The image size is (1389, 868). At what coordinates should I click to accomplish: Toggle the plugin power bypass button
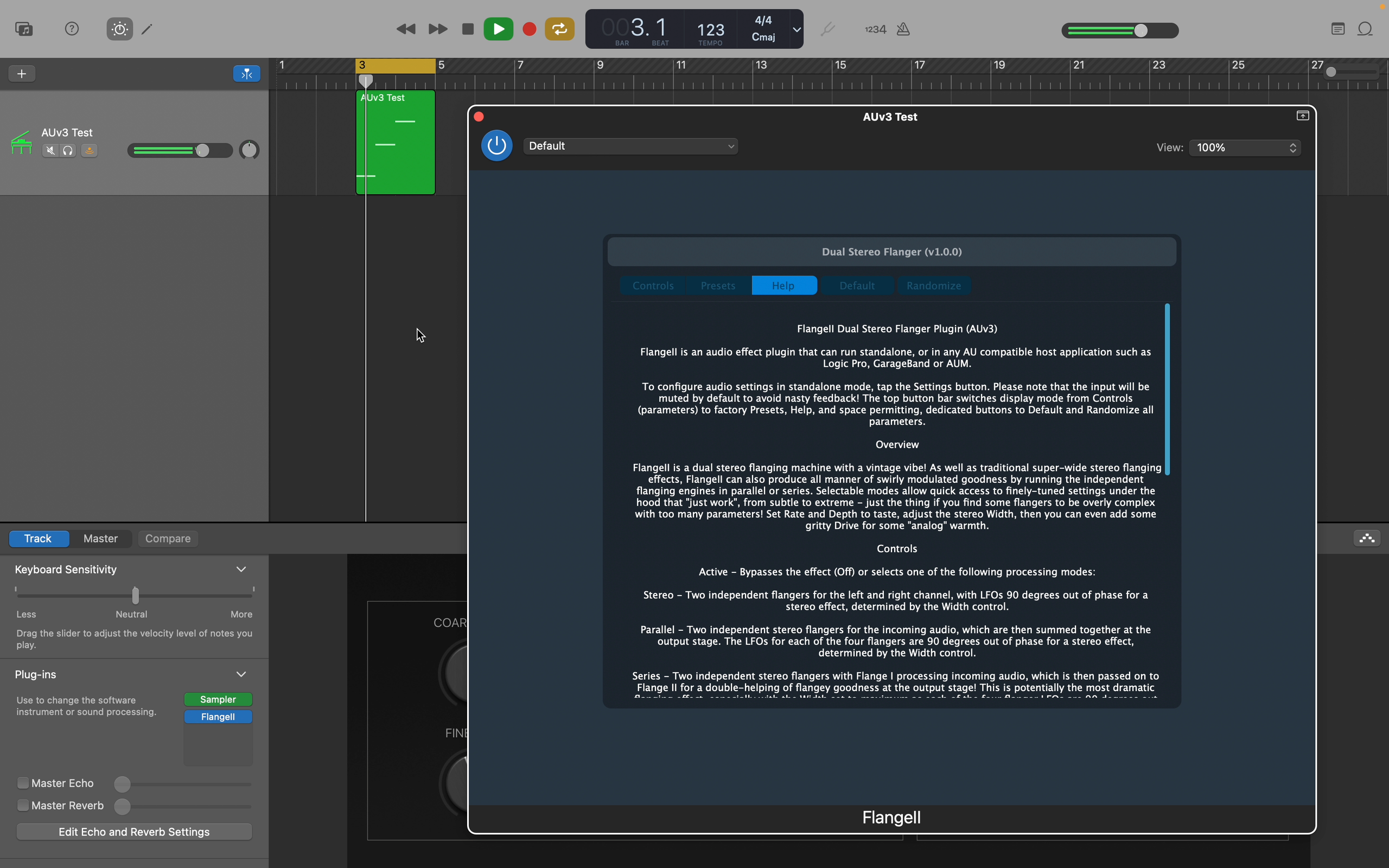496,146
